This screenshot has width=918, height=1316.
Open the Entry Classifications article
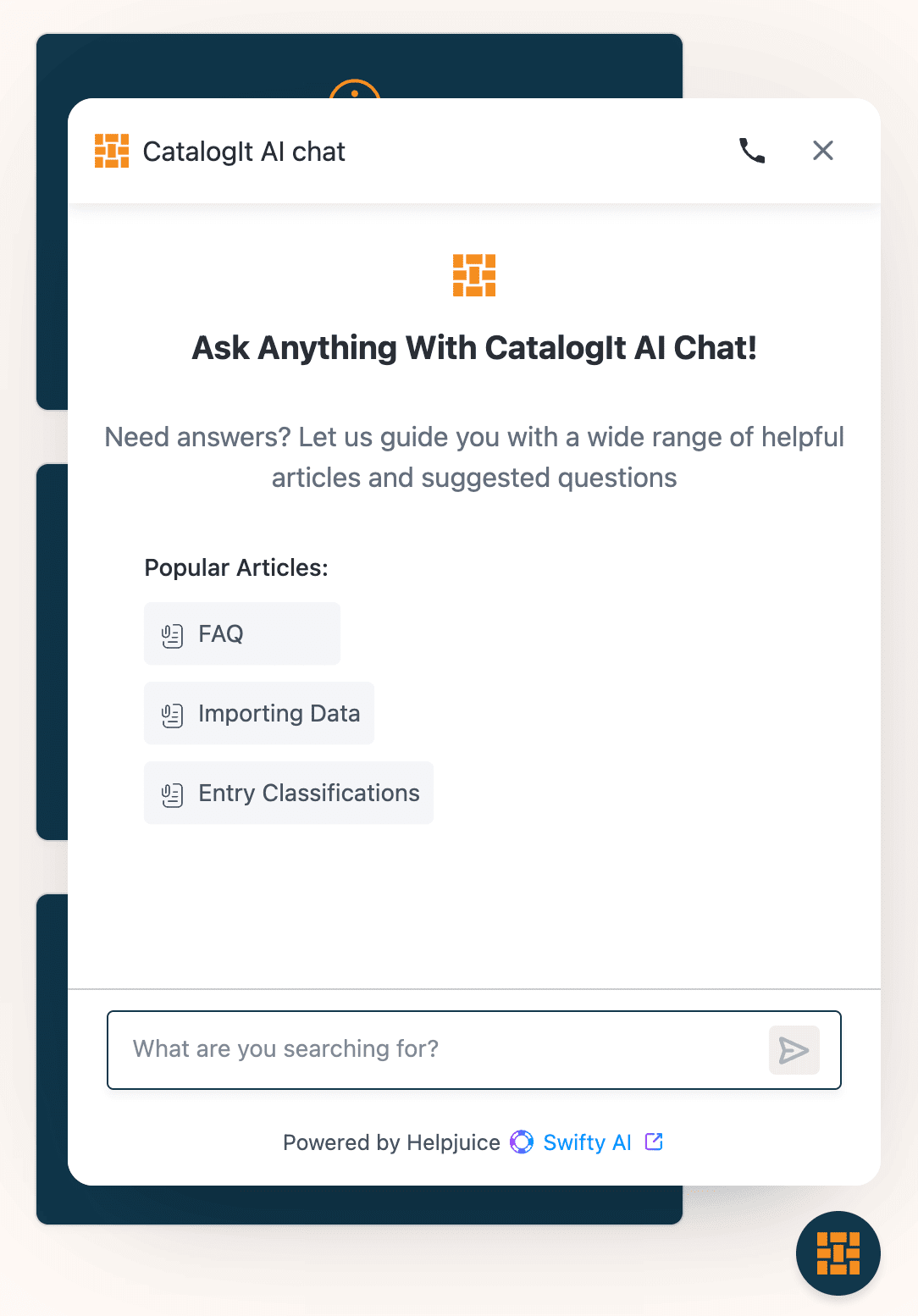(x=289, y=793)
